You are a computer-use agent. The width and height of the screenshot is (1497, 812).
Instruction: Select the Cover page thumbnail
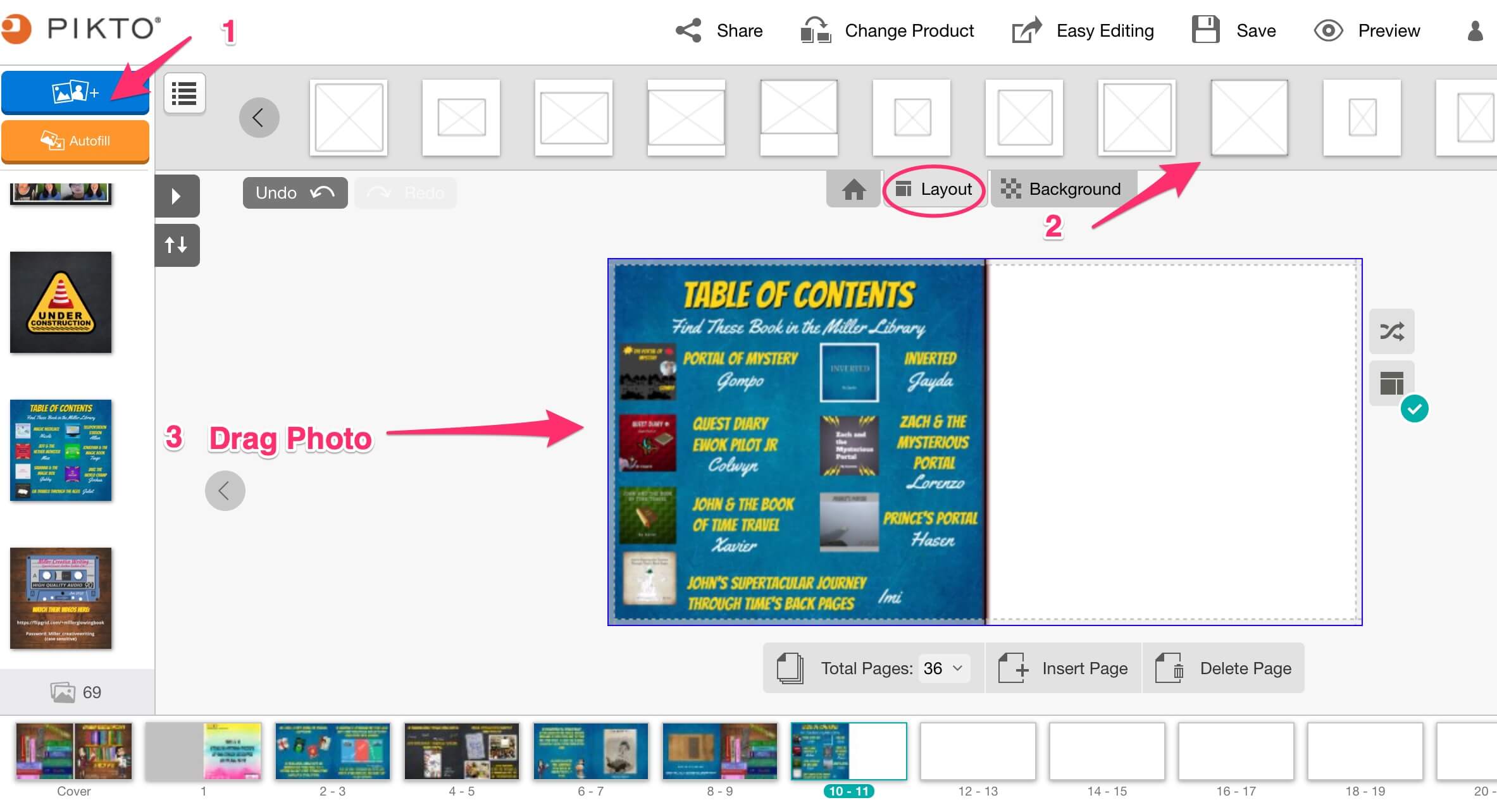pos(73,751)
